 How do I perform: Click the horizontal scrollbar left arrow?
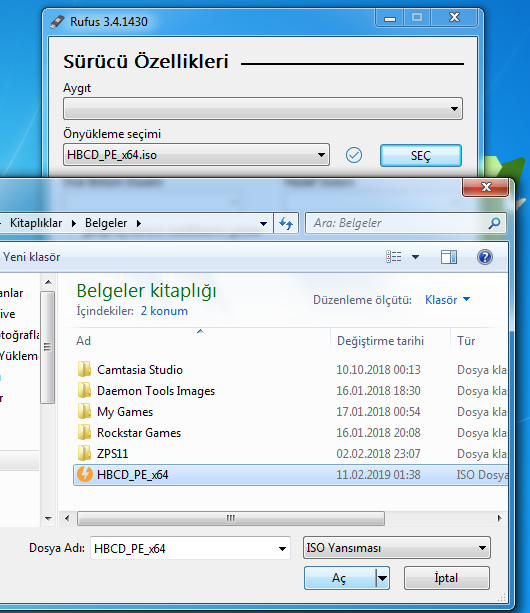click(67, 518)
